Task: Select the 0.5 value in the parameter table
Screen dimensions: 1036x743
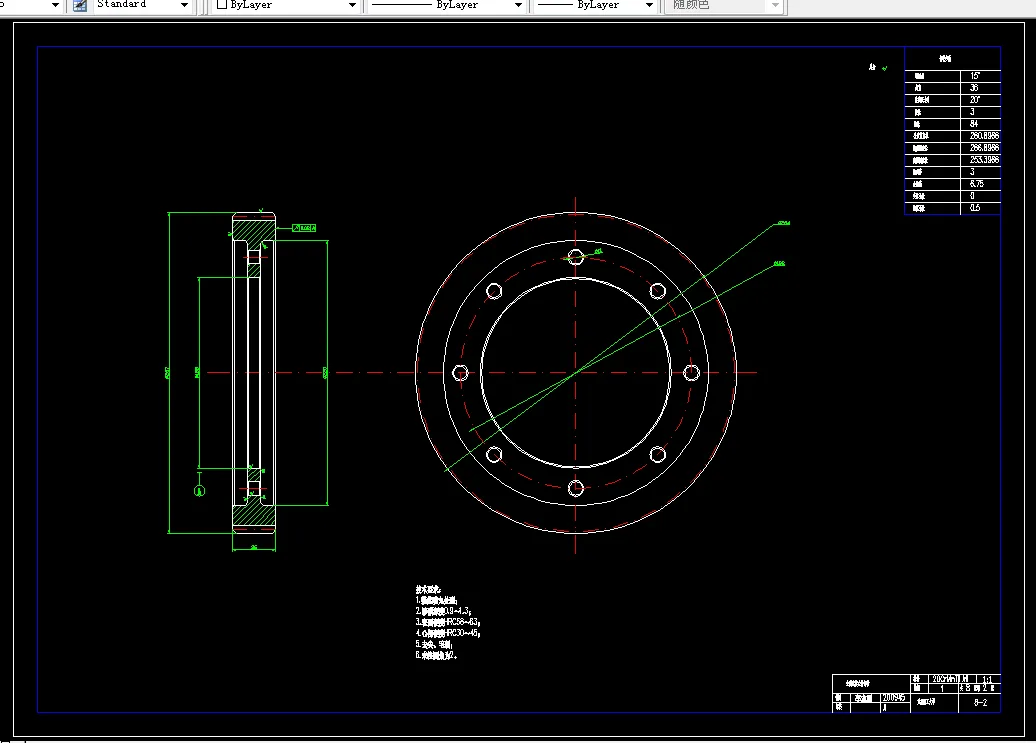Action: click(975, 207)
